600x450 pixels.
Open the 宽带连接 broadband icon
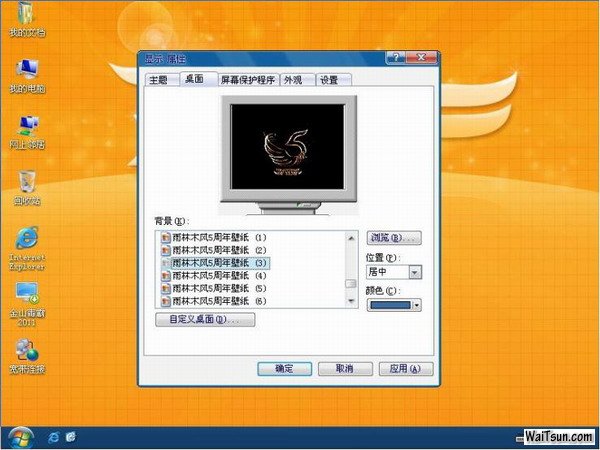26,352
